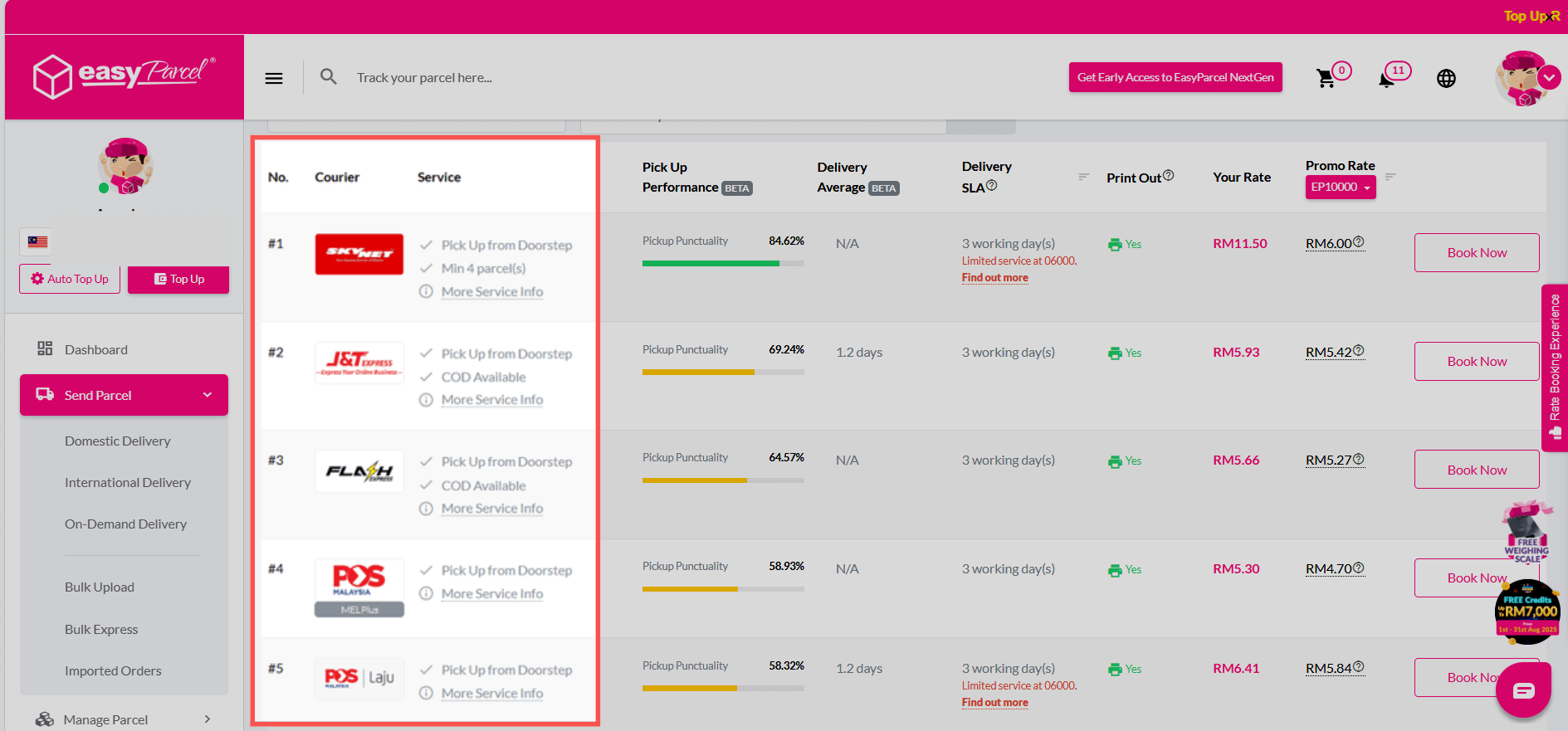Click the help icon next to RM5.42
This screenshot has height=731, width=1568.
coord(1359,351)
